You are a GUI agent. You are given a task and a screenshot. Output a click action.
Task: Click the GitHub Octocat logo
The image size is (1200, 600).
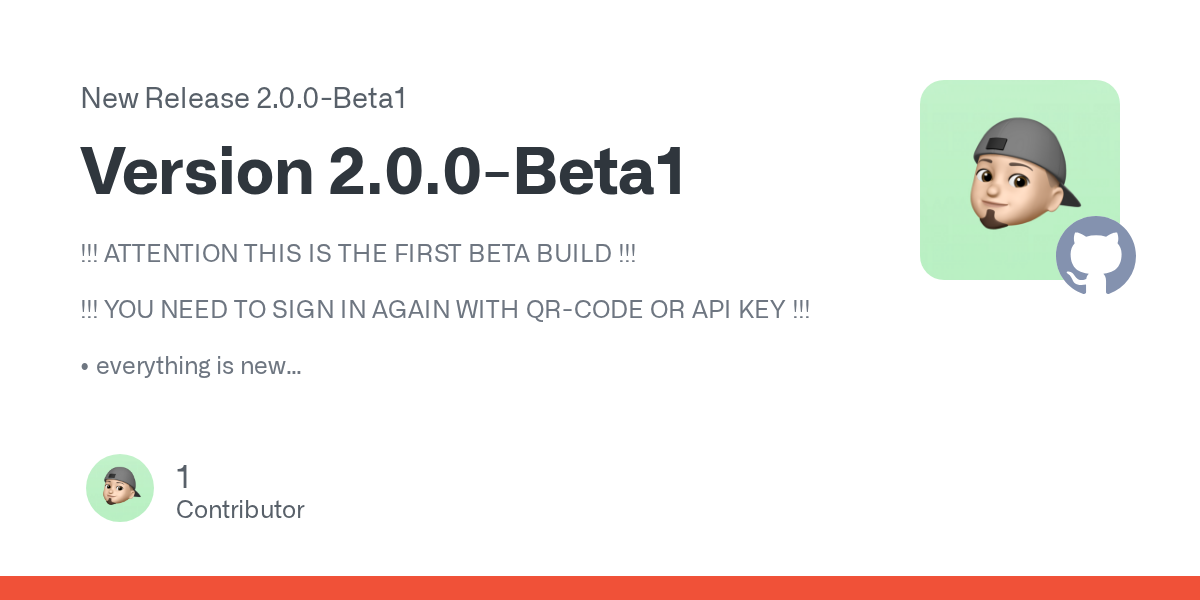click(x=1096, y=256)
